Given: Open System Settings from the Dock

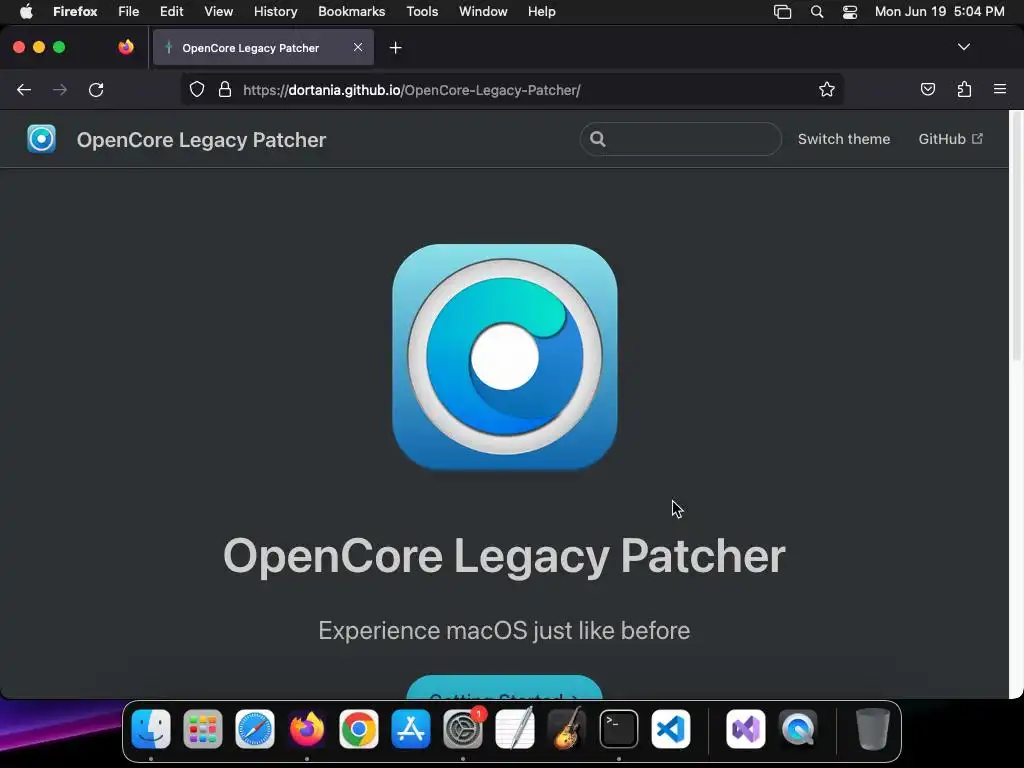Looking at the screenshot, I should [463, 729].
